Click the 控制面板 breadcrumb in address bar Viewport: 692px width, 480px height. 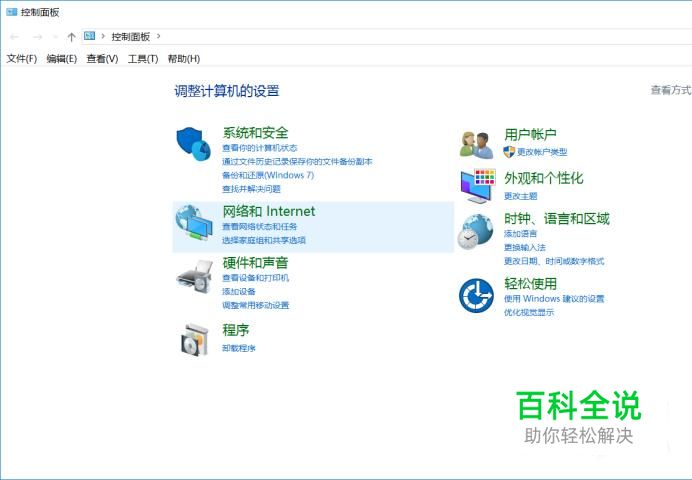click(x=131, y=37)
